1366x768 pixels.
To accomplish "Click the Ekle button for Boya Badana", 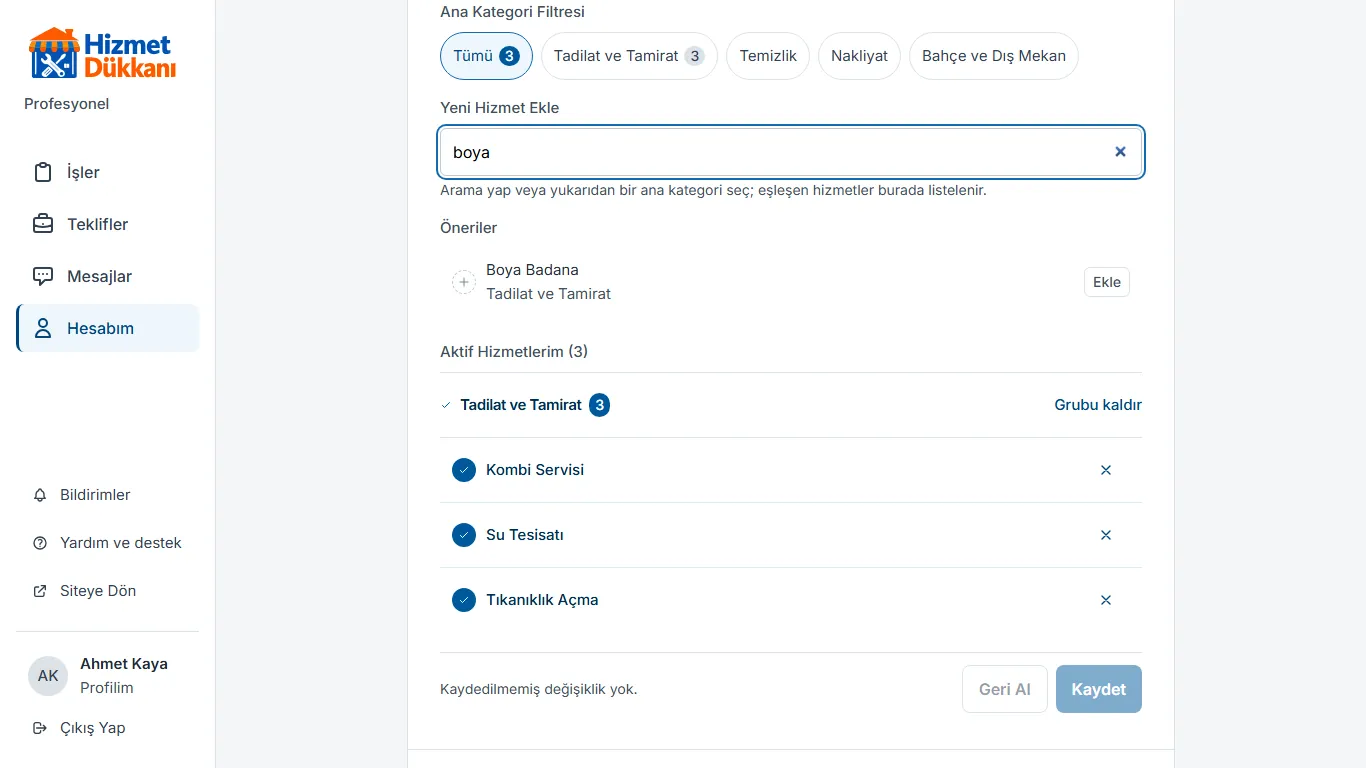I will (x=1107, y=282).
